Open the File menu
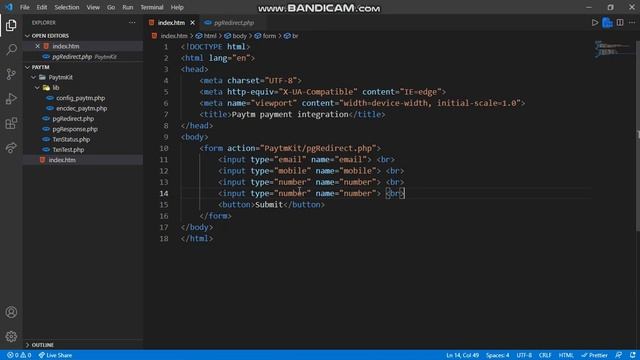 tap(24, 7)
